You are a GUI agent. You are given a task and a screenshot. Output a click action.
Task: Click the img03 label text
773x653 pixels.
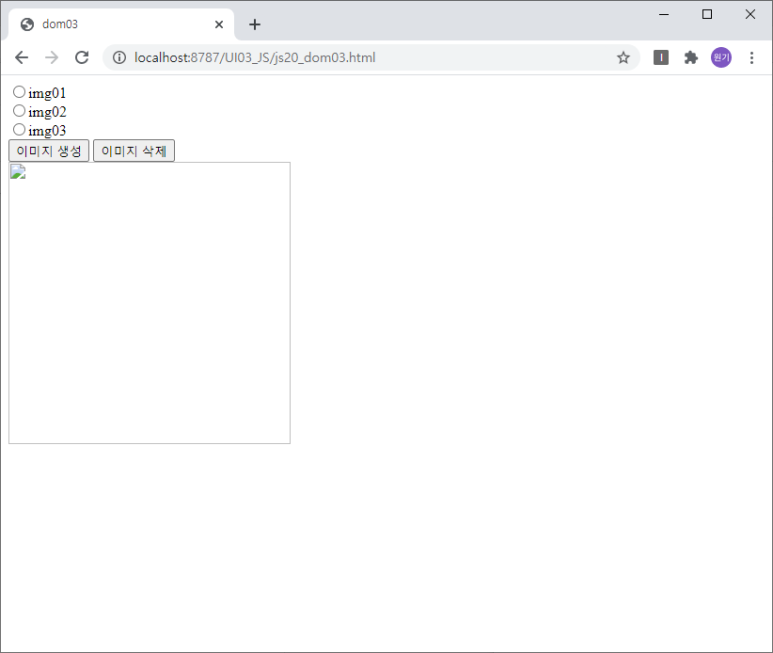47,131
